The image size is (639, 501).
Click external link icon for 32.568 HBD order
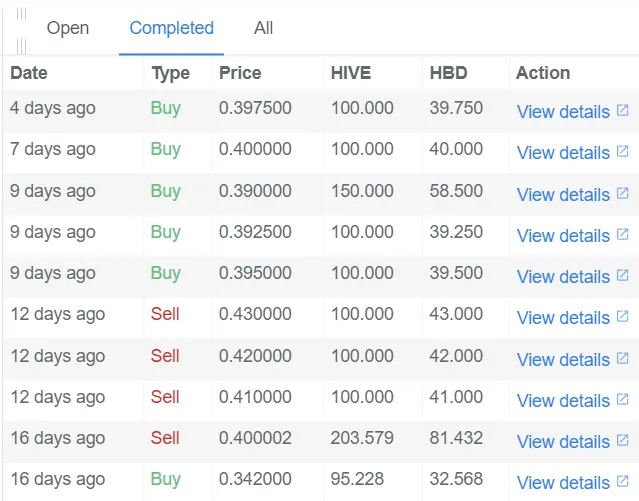tap(622, 481)
